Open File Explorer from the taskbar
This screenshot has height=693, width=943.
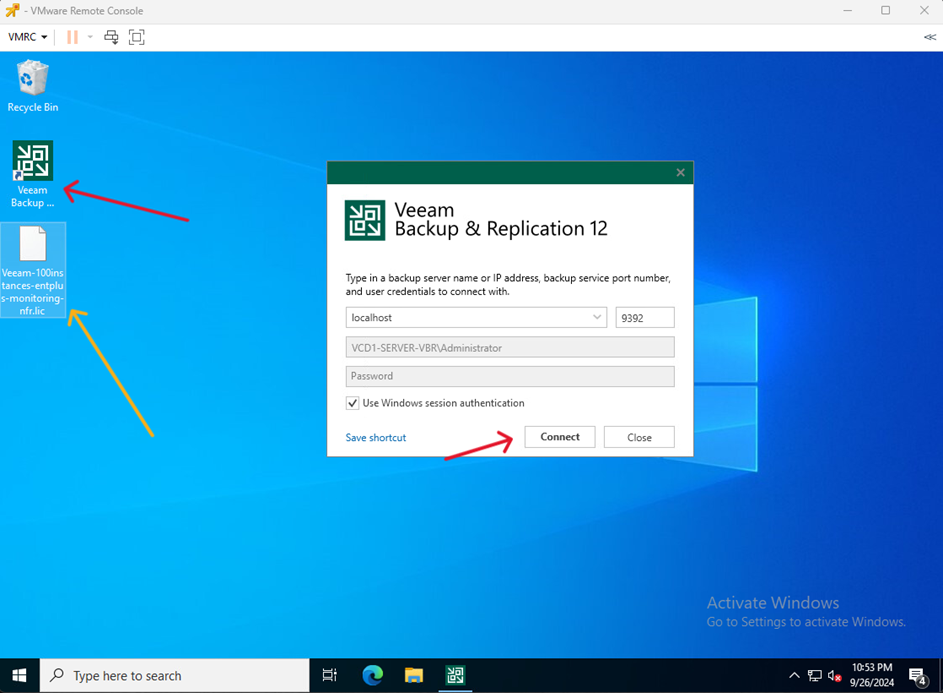click(413, 676)
